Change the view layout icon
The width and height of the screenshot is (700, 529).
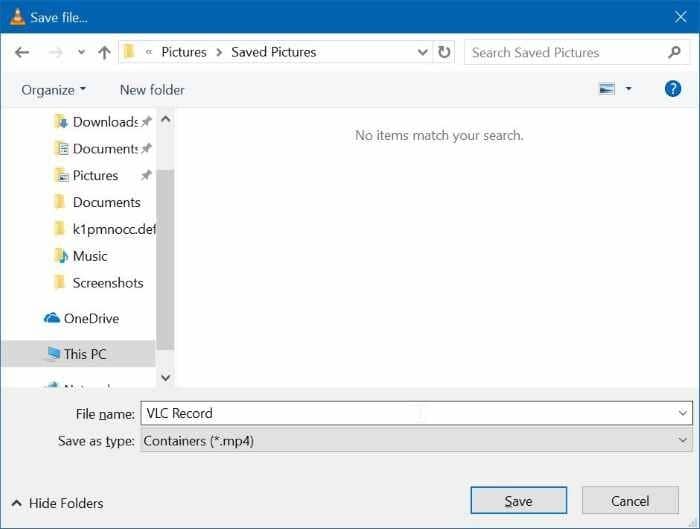pos(607,89)
